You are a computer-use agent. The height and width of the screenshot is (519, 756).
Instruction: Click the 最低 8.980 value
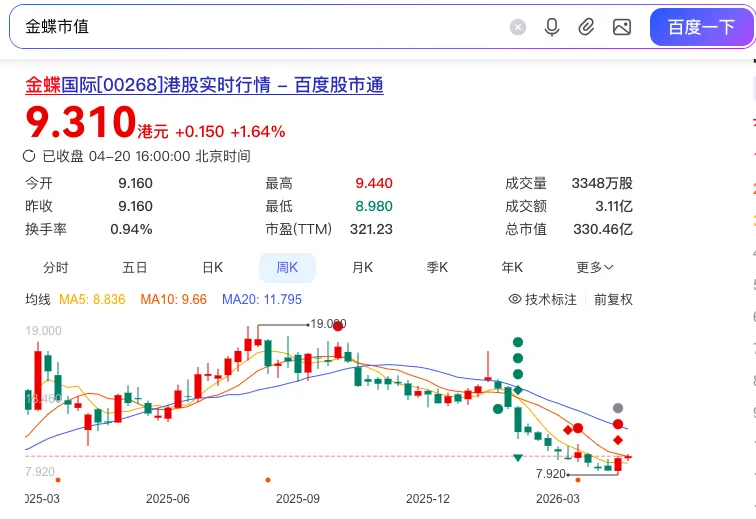point(374,206)
